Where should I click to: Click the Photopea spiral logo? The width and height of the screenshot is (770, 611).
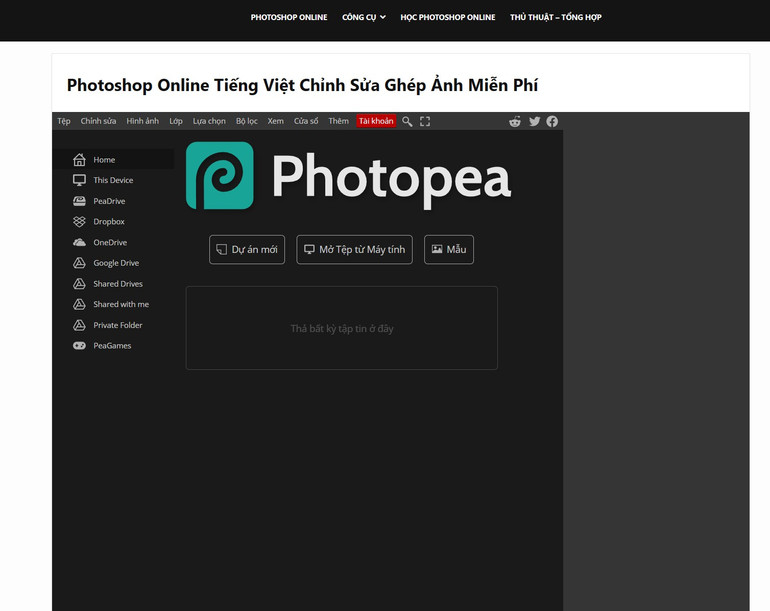click(220, 175)
